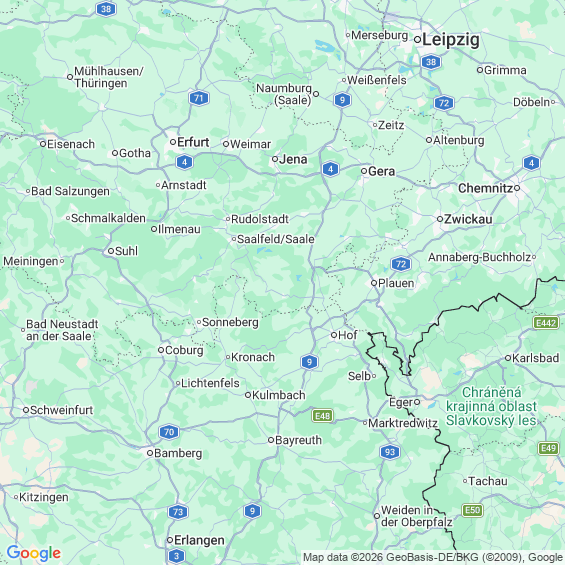This screenshot has height=565, width=565.
Task: Click the Erfurt city marker
Action: click(x=173, y=142)
